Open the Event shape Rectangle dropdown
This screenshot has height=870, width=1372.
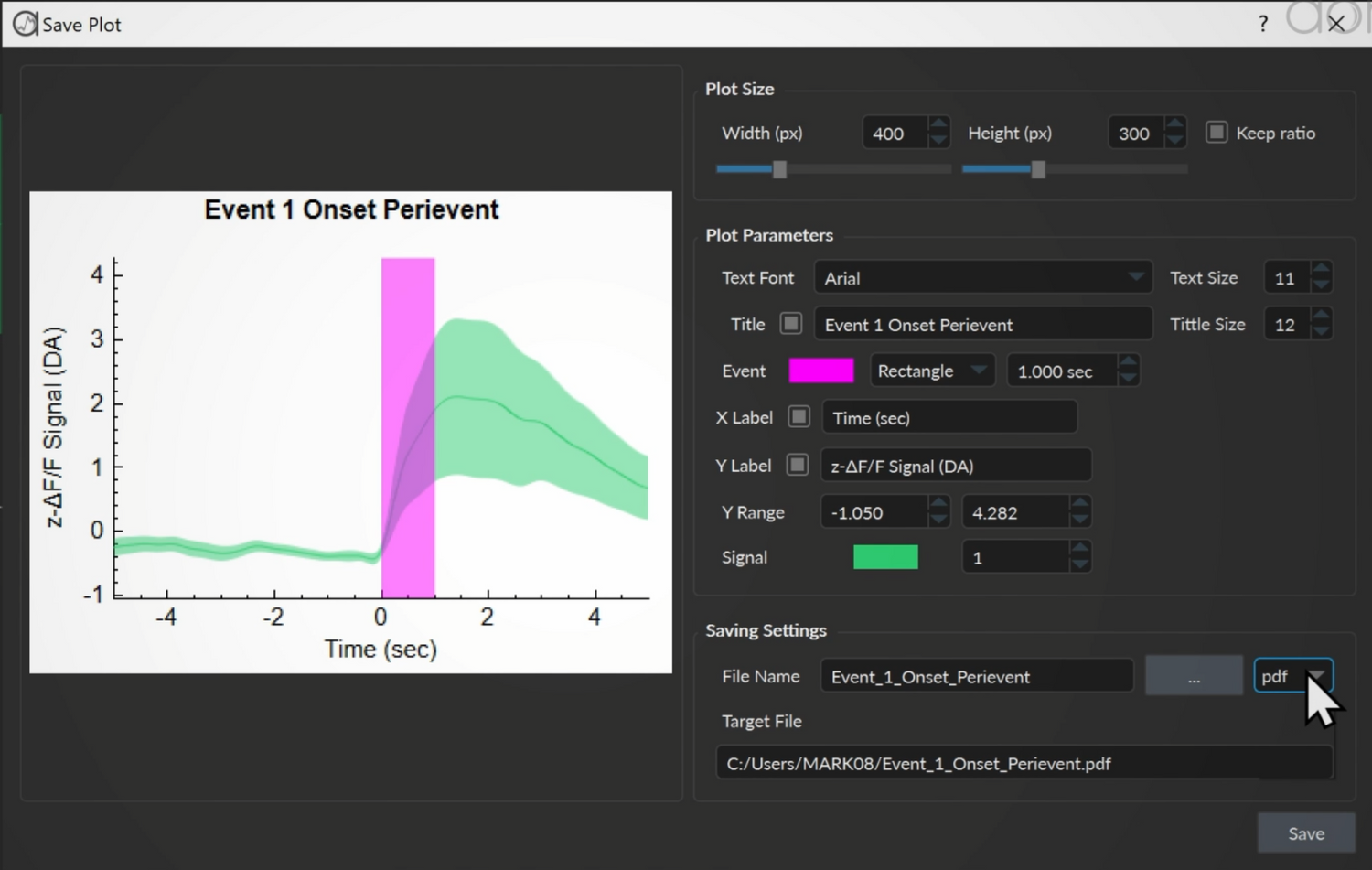click(932, 371)
